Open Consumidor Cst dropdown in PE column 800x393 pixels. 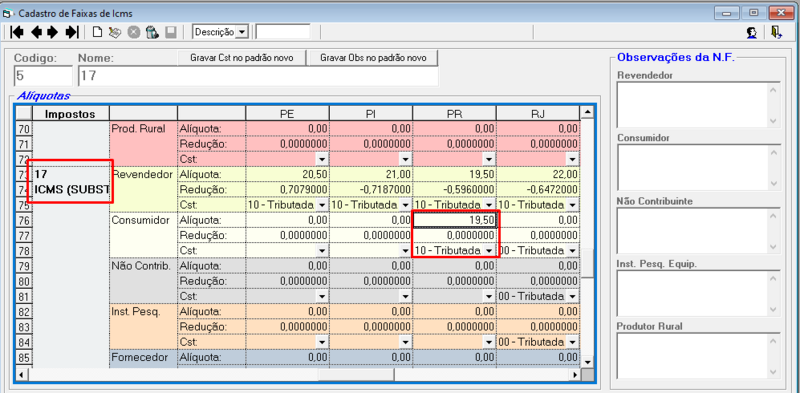click(x=322, y=251)
